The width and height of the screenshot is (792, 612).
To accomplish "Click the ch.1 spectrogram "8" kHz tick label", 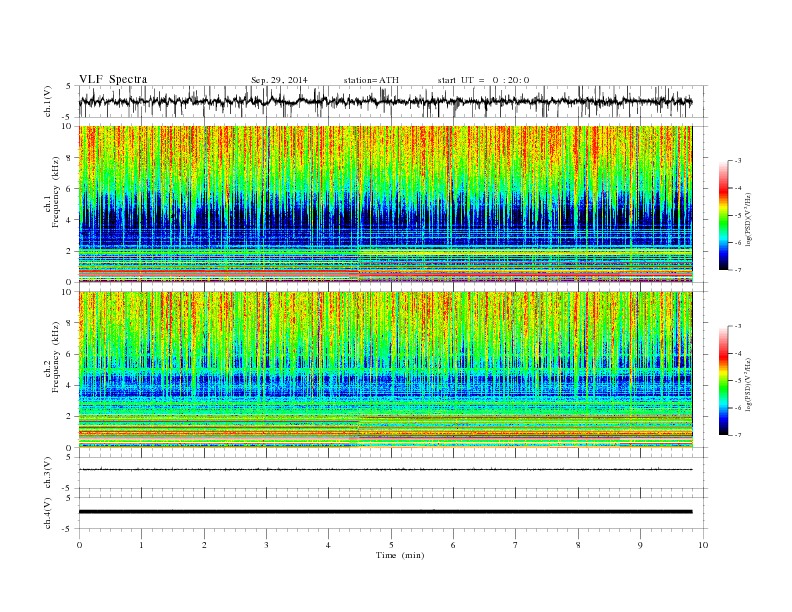I will tap(69, 158).
